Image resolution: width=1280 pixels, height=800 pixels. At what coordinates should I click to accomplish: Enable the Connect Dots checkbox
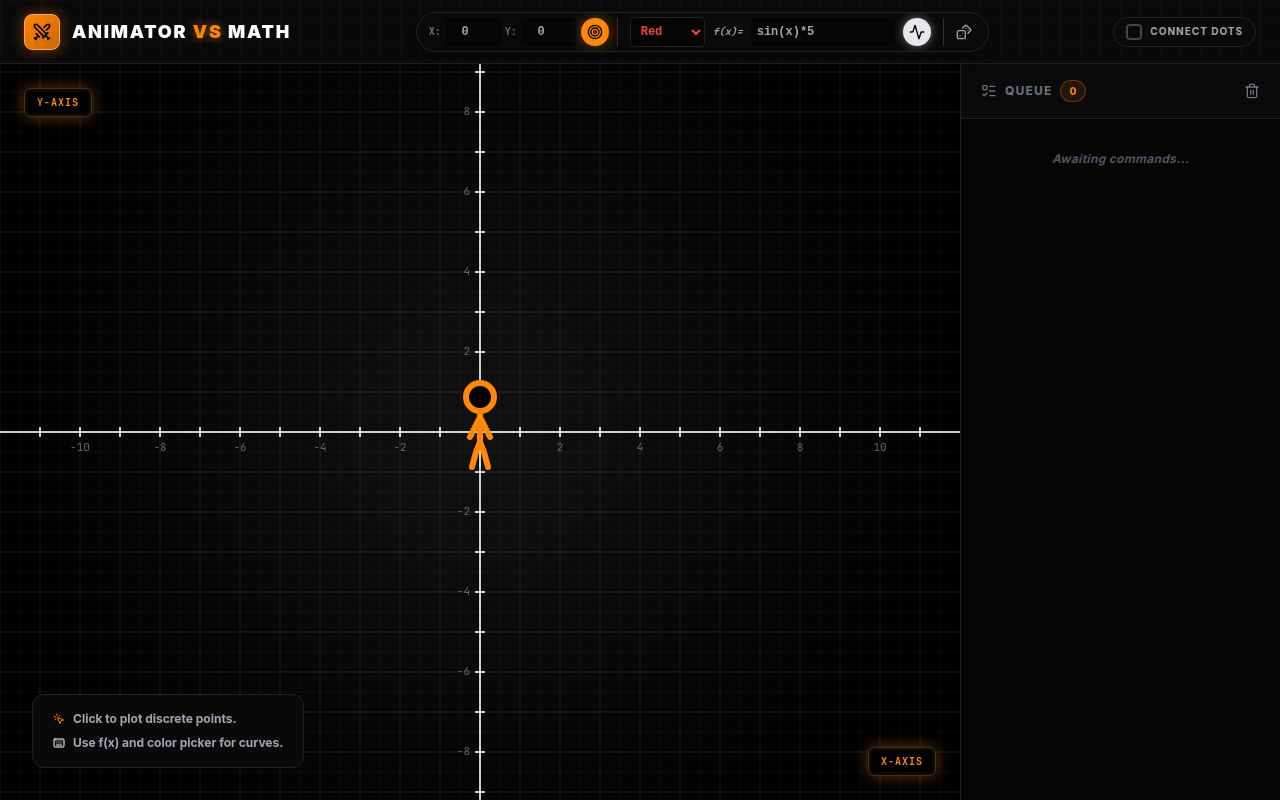(1134, 32)
